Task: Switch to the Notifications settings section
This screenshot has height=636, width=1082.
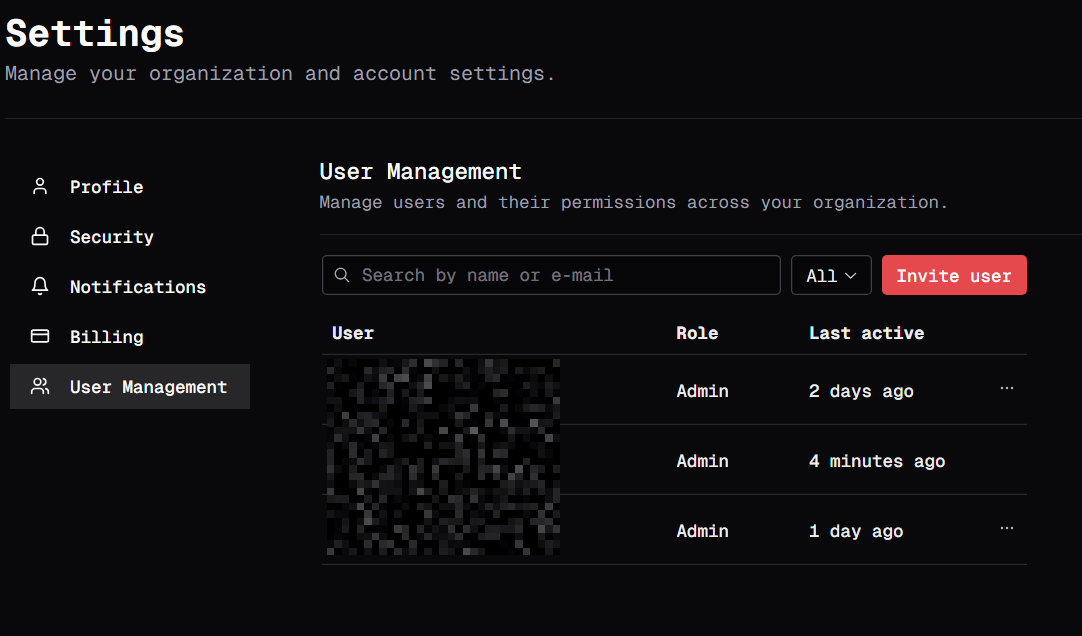Action: pos(137,287)
